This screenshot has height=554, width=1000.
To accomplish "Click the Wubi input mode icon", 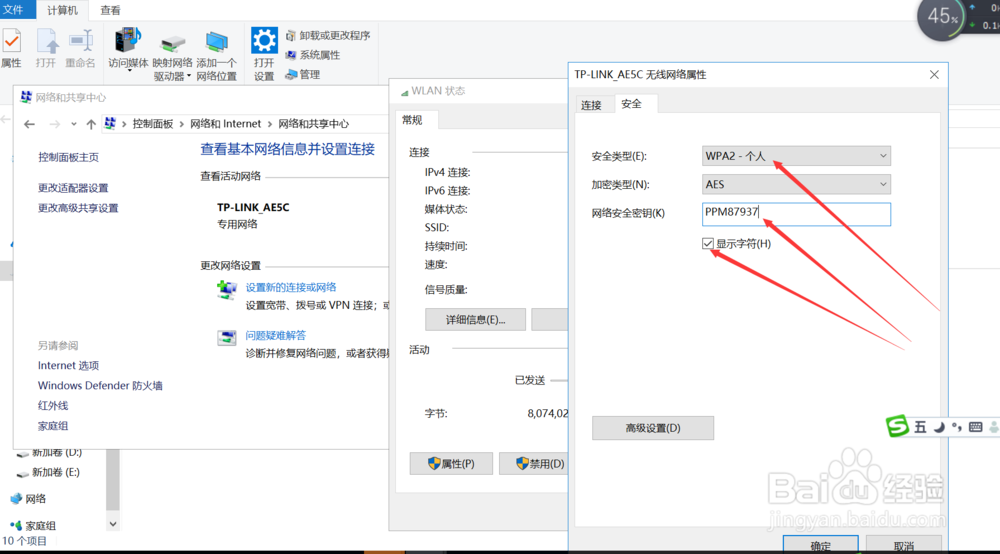I will (x=920, y=427).
